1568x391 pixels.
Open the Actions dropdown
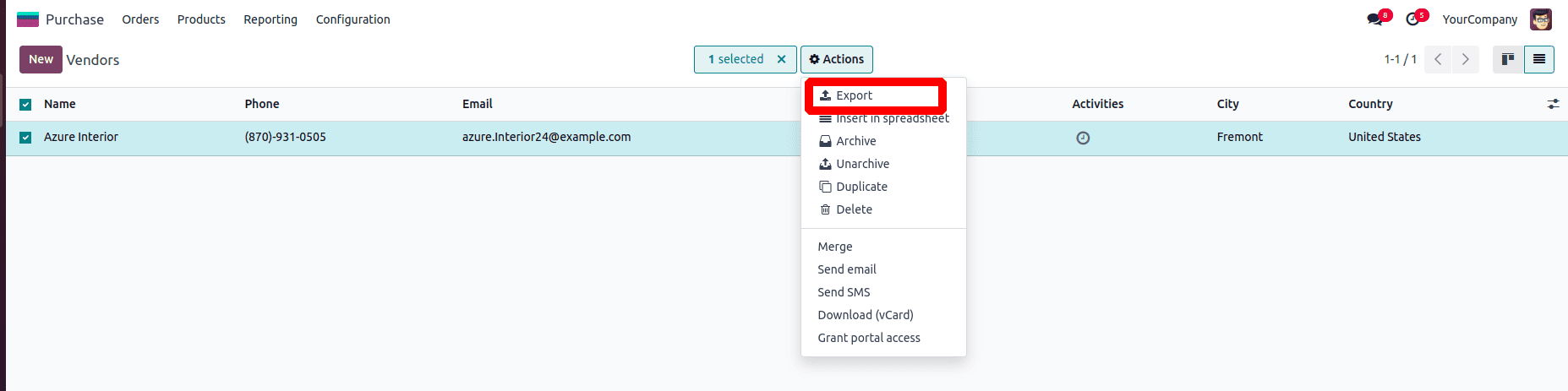coord(837,59)
